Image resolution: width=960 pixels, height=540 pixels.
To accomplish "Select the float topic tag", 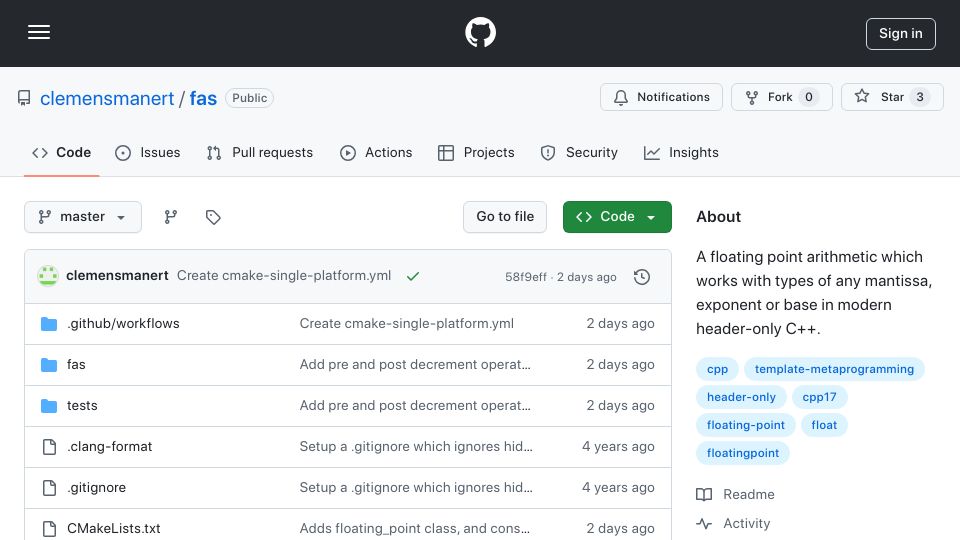I will click(x=823, y=426).
